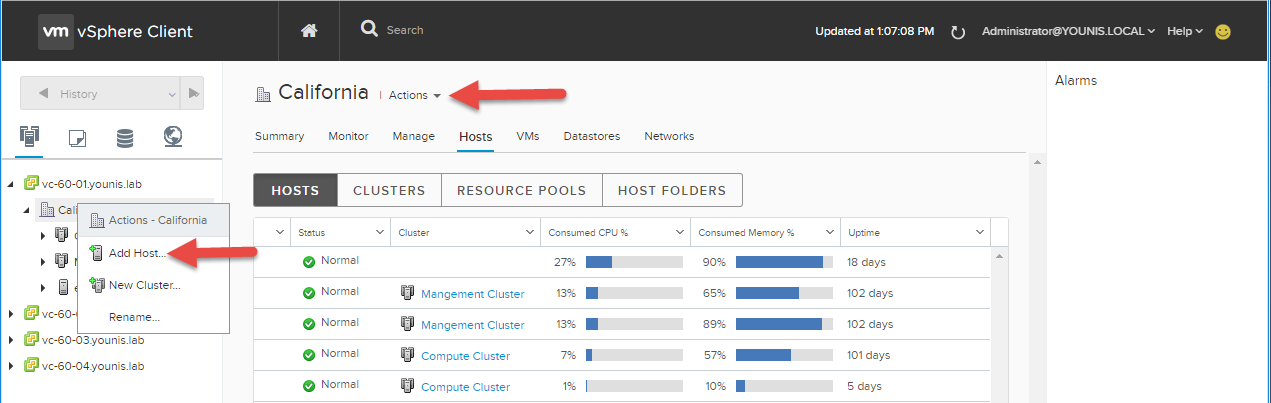Choose Add Host... from the context menu
This screenshot has height=403, width=1271.
click(x=153, y=253)
